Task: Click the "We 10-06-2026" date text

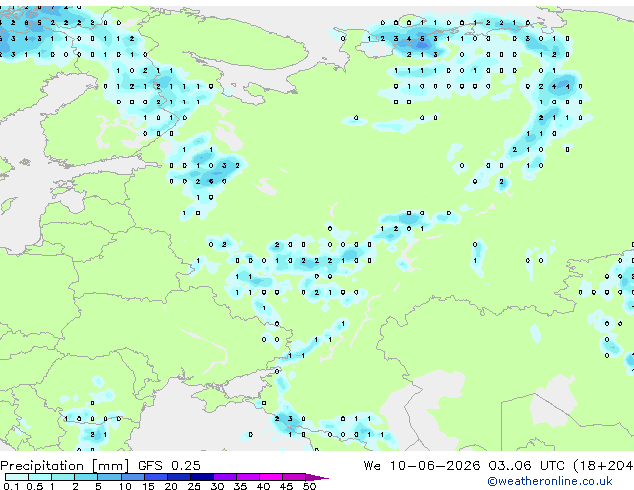Action: coord(422,466)
